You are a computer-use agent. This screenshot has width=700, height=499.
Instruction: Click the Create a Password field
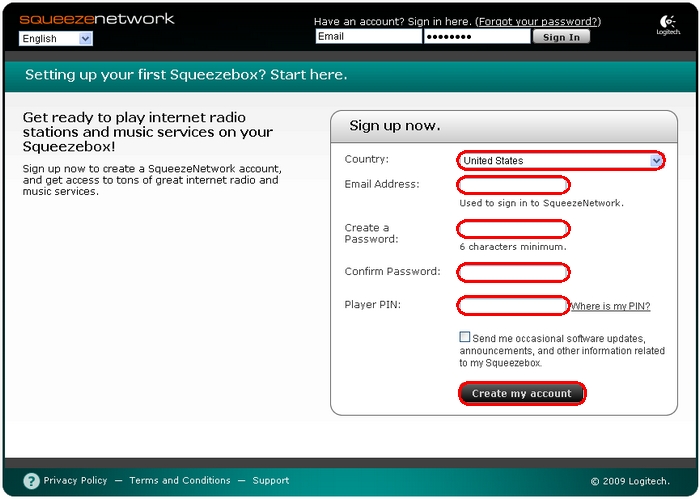pos(513,229)
